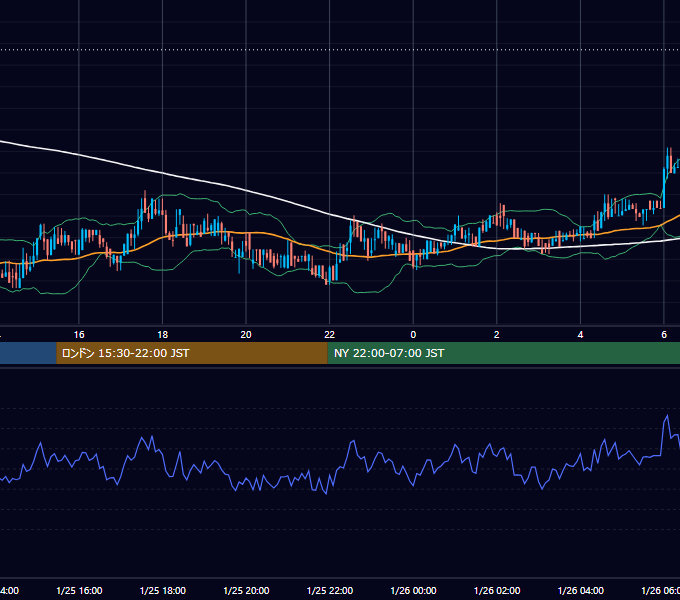Image resolution: width=680 pixels, height=600 pixels.
Task: Select the ロンドン 15:30-22:00 JST session bar
Action: point(192,353)
